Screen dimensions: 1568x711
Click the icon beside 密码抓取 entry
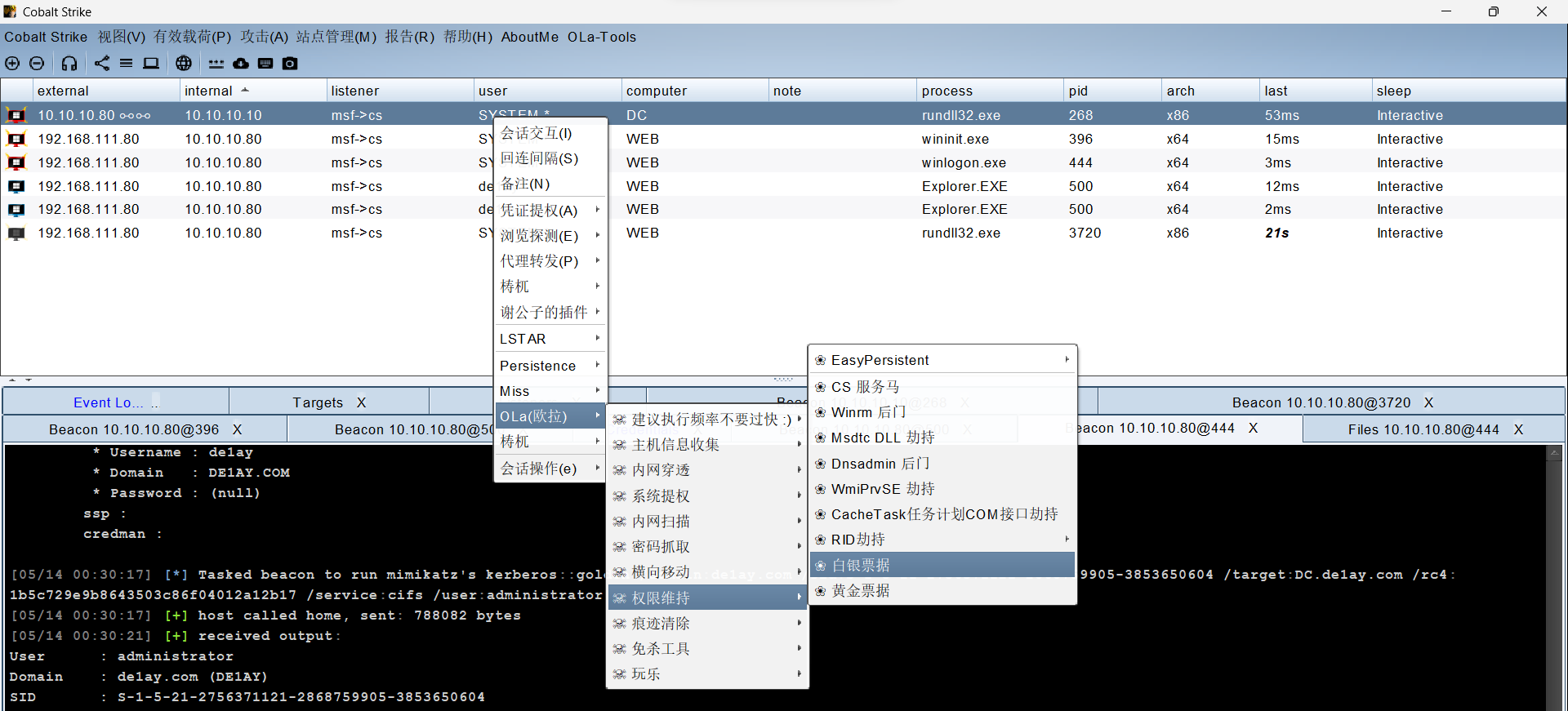[620, 547]
